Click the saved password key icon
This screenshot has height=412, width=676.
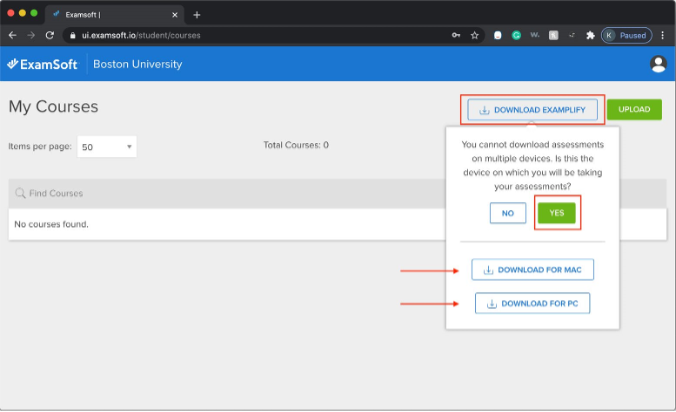point(456,35)
